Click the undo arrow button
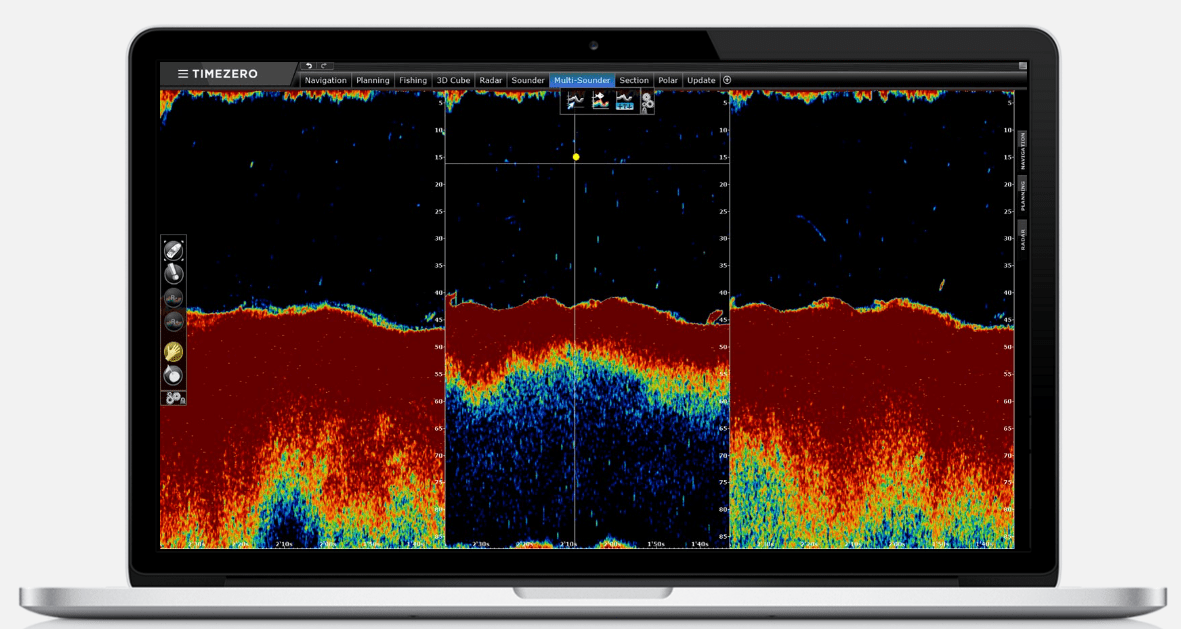 pyautogui.click(x=308, y=66)
